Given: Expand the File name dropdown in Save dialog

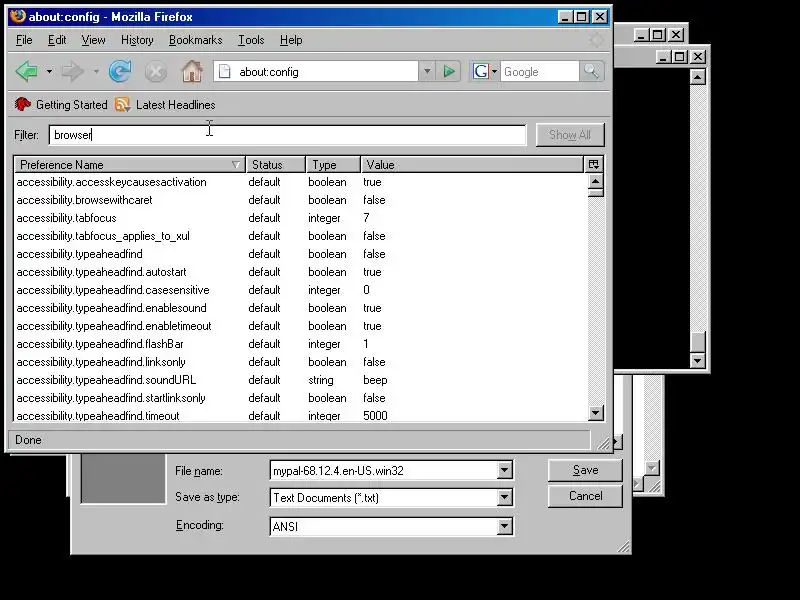Looking at the screenshot, I should click(505, 470).
